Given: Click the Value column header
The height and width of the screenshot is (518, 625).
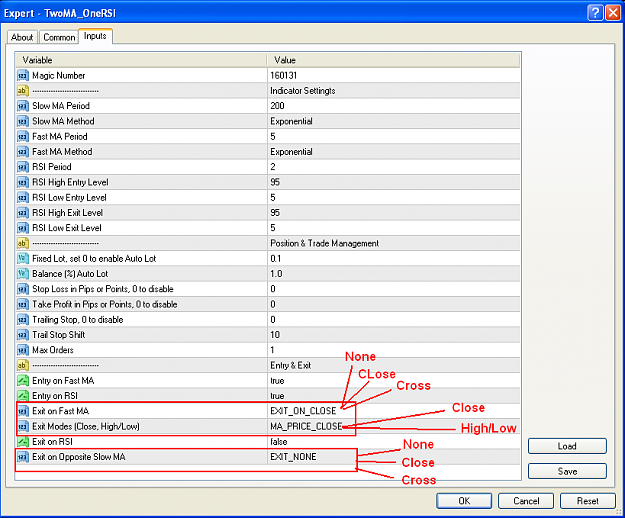Looking at the screenshot, I should pyautogui.click(x=393, y=60).
